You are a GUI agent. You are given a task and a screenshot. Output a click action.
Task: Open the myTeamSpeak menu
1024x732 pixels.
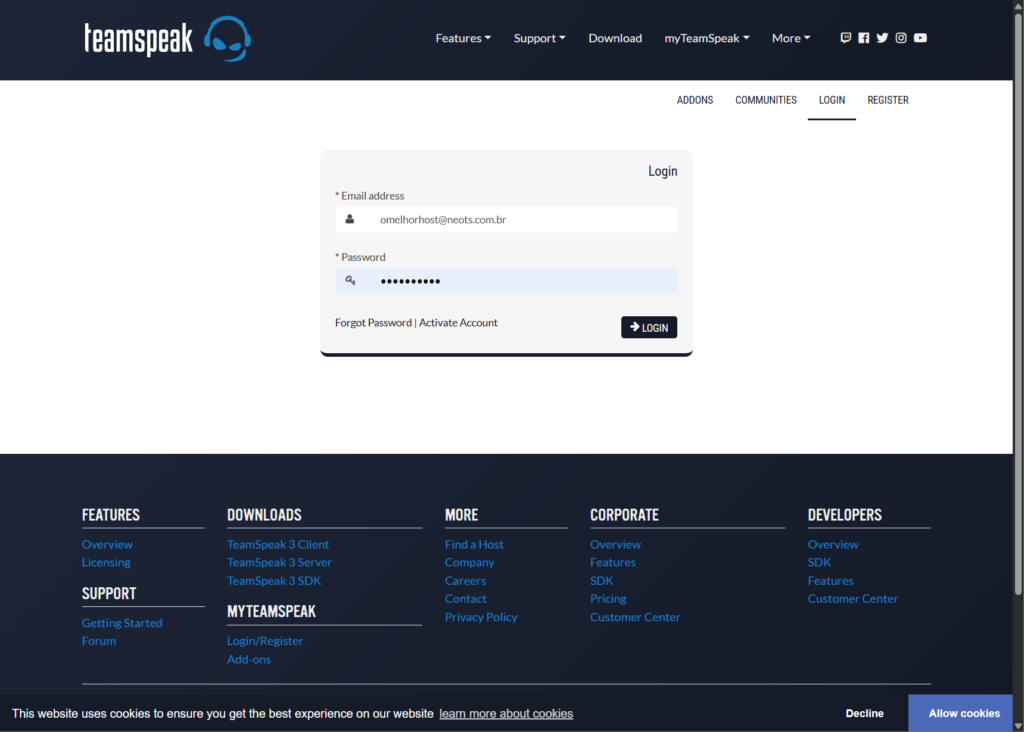click(x=706, y=38)
